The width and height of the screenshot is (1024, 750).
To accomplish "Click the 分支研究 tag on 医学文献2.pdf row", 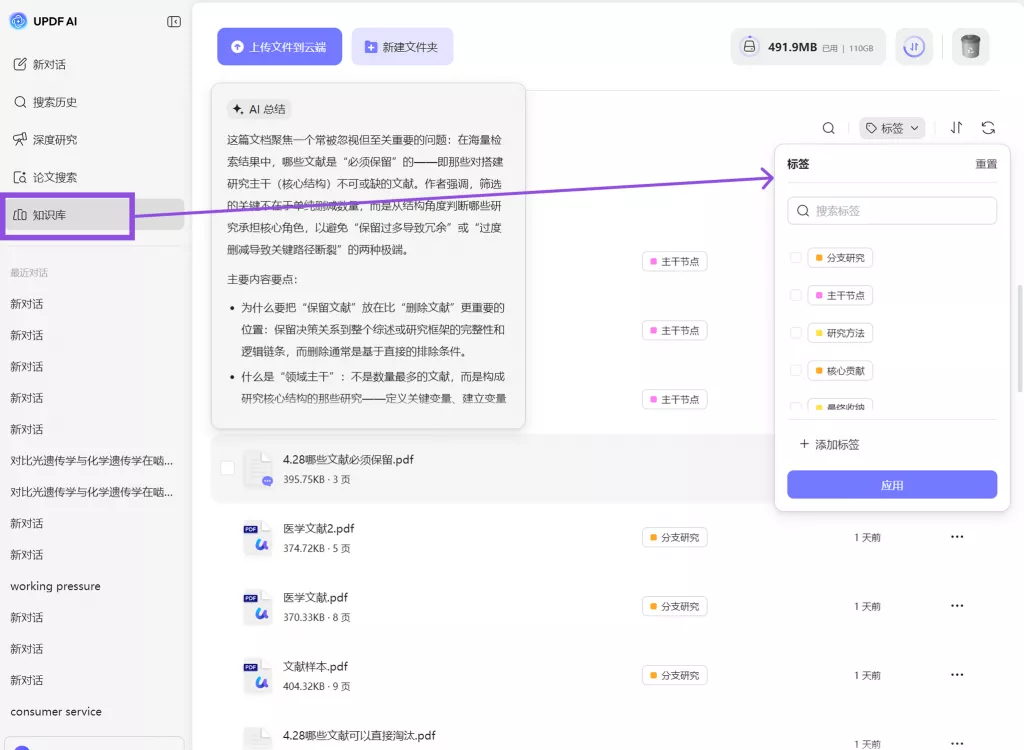I will click(675, 537).
